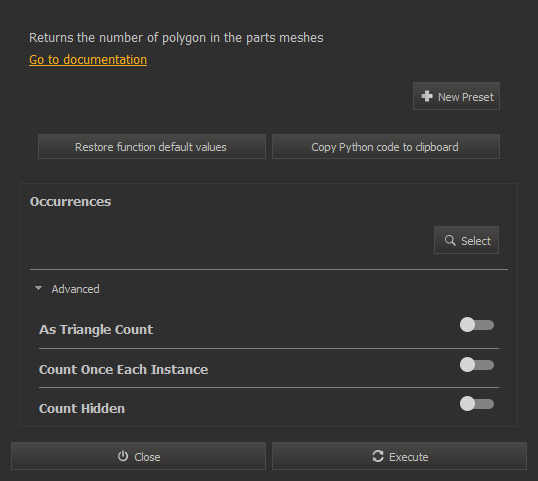This screenshot has width=538, height=481.
Task: Click the Occurrences heading
Action: tap(70, 201)
